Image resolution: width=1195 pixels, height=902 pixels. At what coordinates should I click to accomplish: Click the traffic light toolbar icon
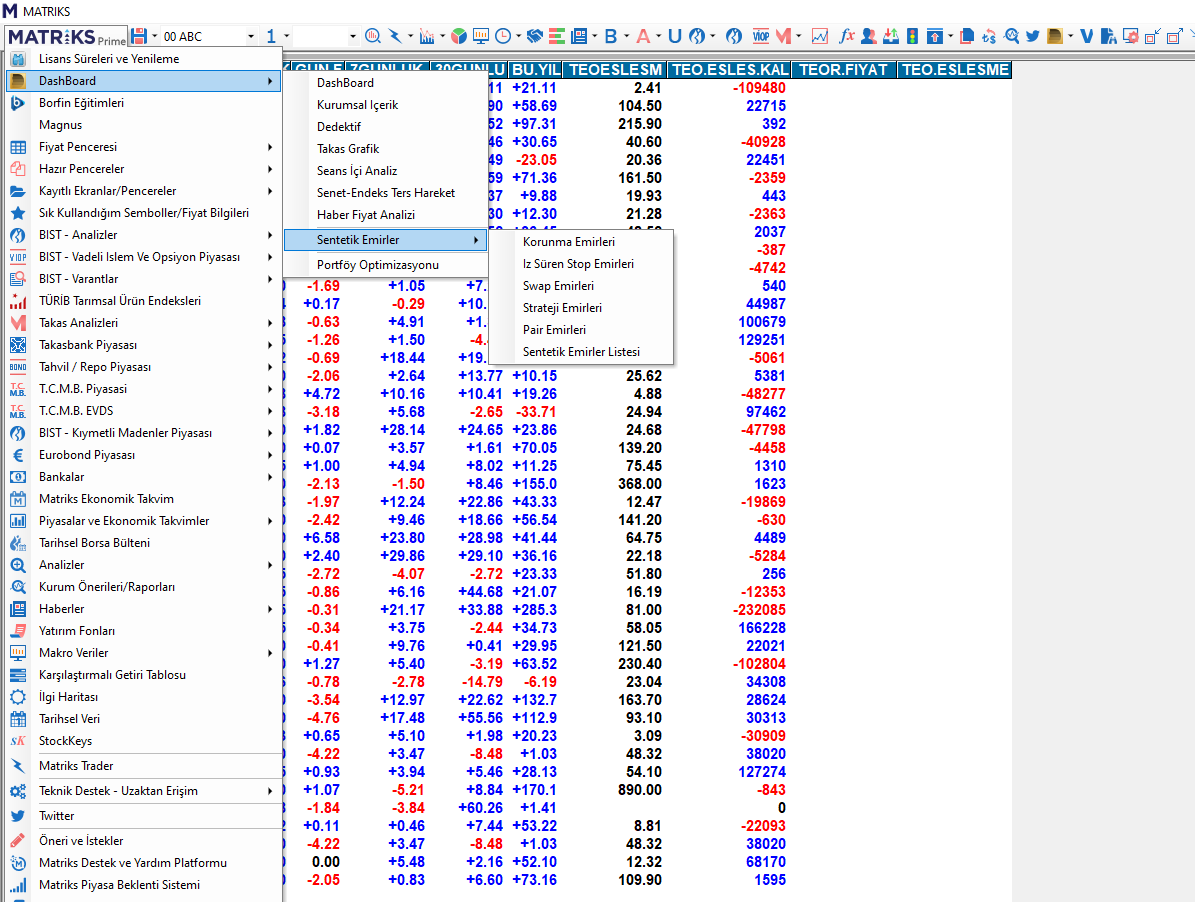911,36
